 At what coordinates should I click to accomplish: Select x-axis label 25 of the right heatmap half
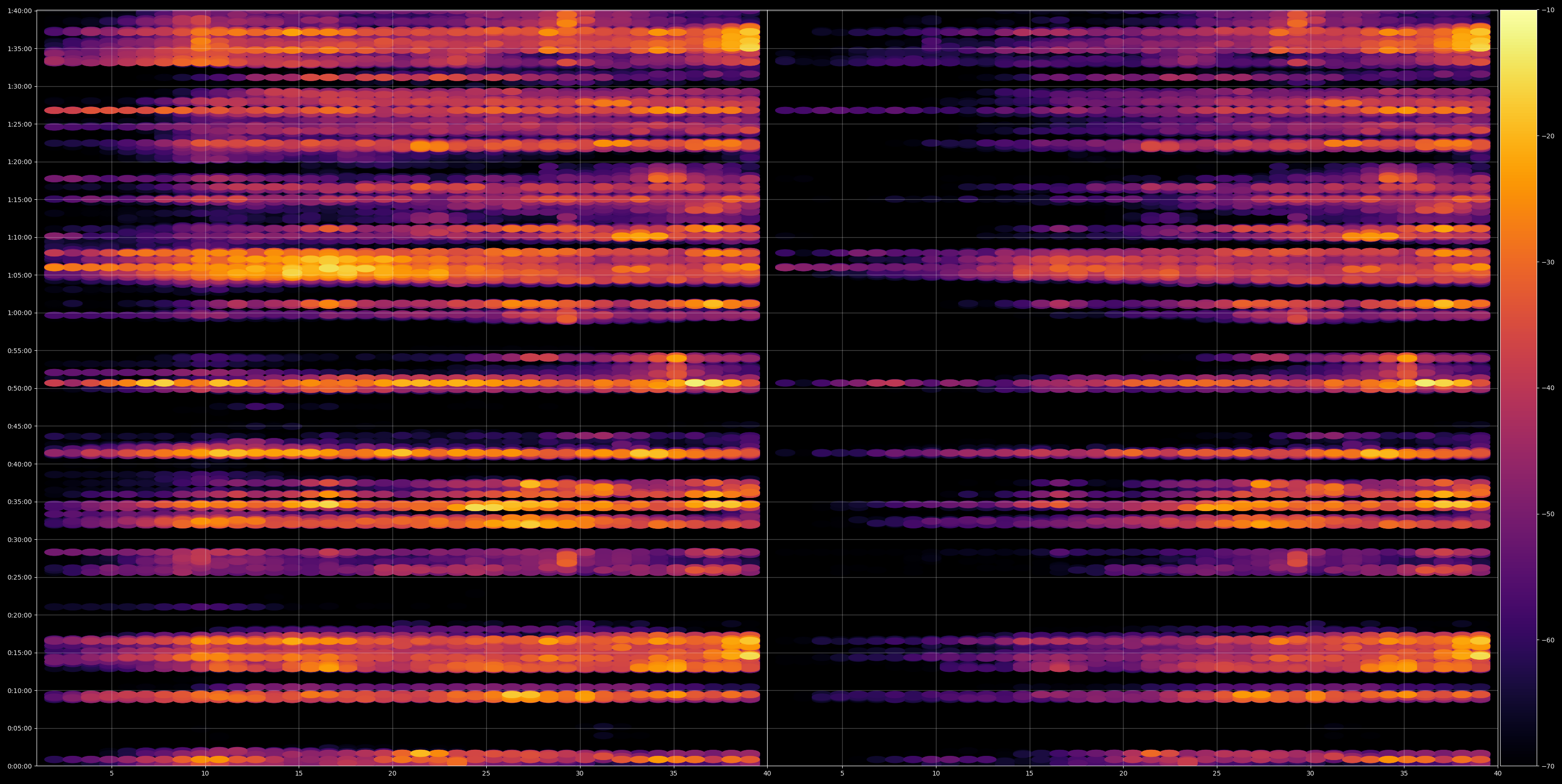[x=1217, y=773]
